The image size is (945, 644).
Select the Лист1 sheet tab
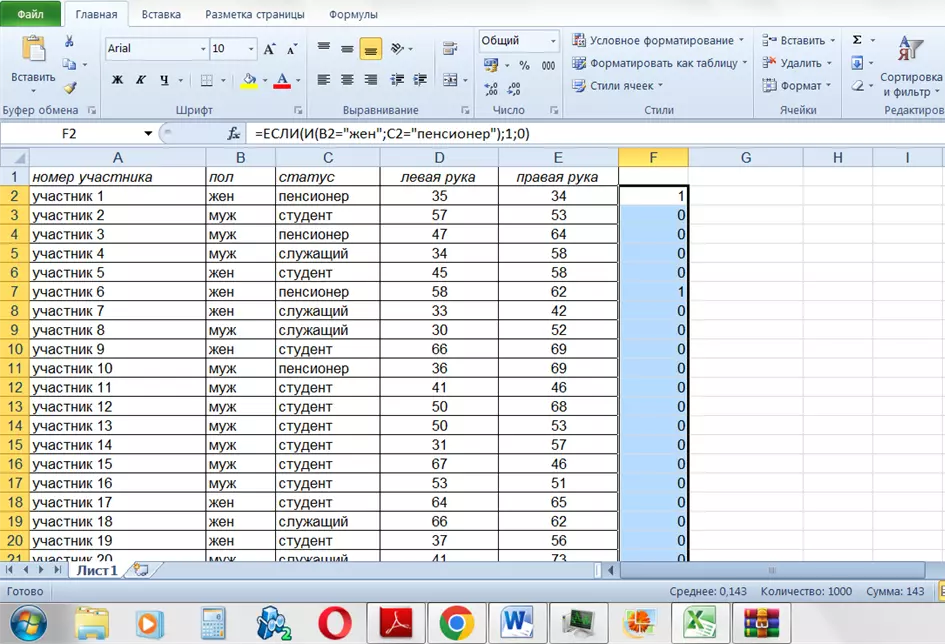pyautogui.click(x=97, y=570)
